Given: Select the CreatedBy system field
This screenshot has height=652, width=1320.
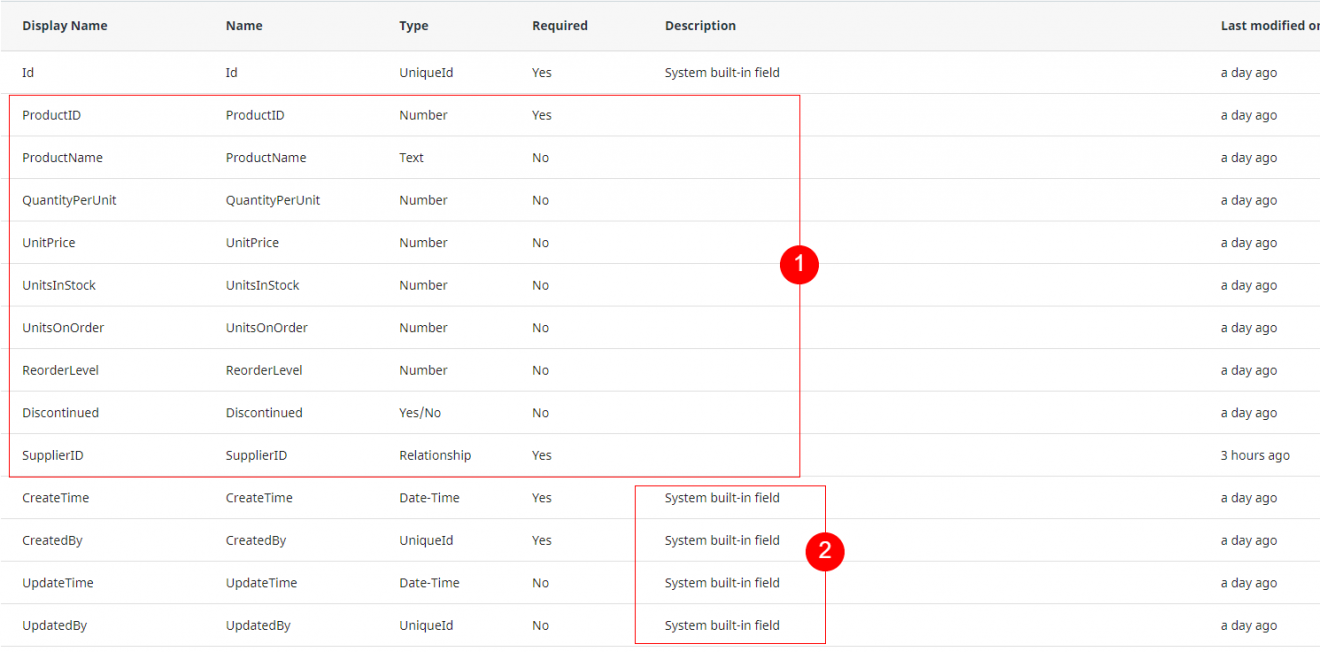Looking at the screenshot, I should tap(52, 540).
